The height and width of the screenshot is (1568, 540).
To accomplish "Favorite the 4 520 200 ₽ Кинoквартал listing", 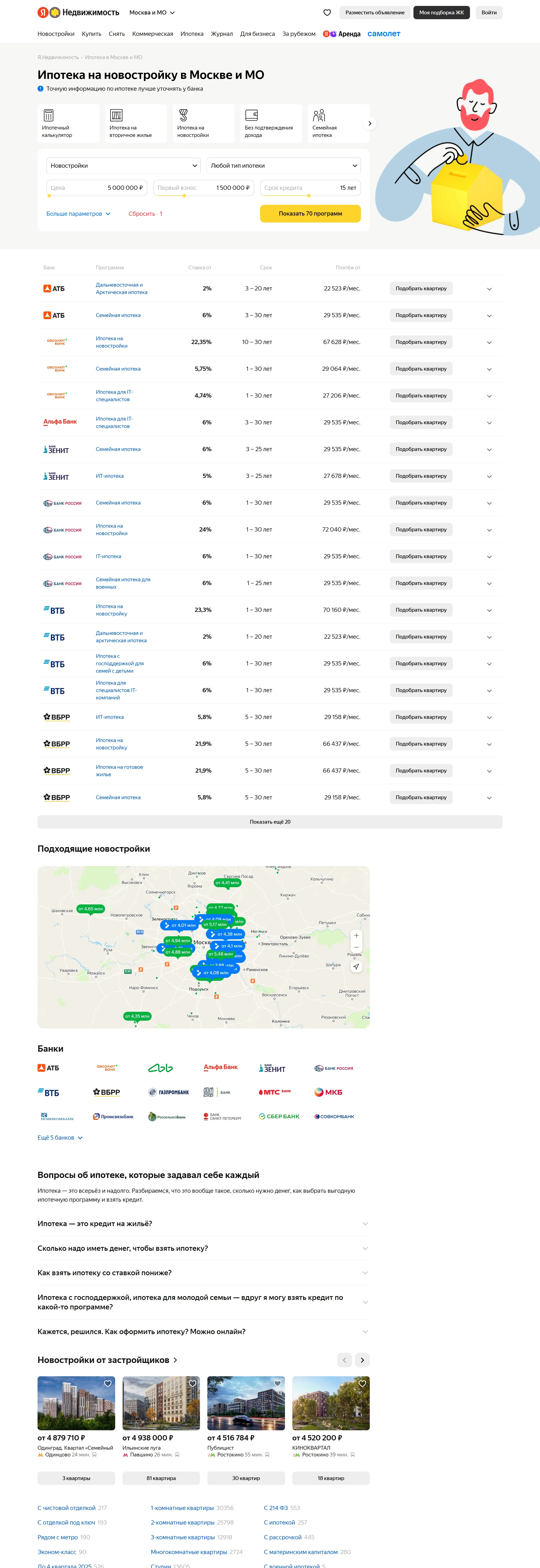I will coord(362,1384).
